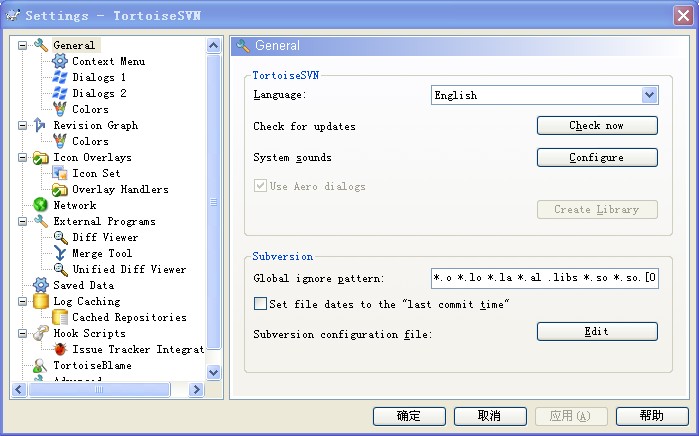Collapse the External Programs tree node
699x436 pixels.
pyautogui.click(x=22, y=221)
